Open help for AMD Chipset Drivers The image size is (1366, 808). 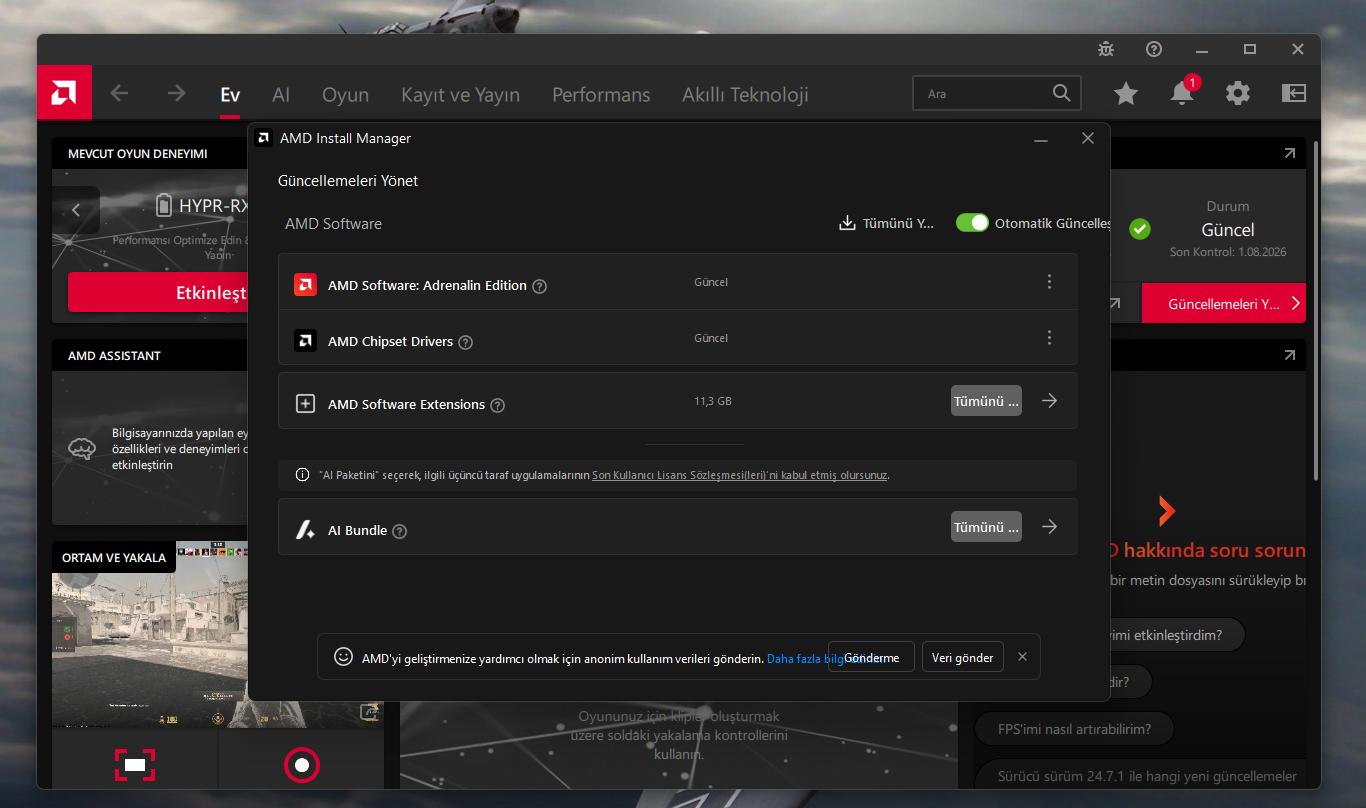(x=465, y=343)
